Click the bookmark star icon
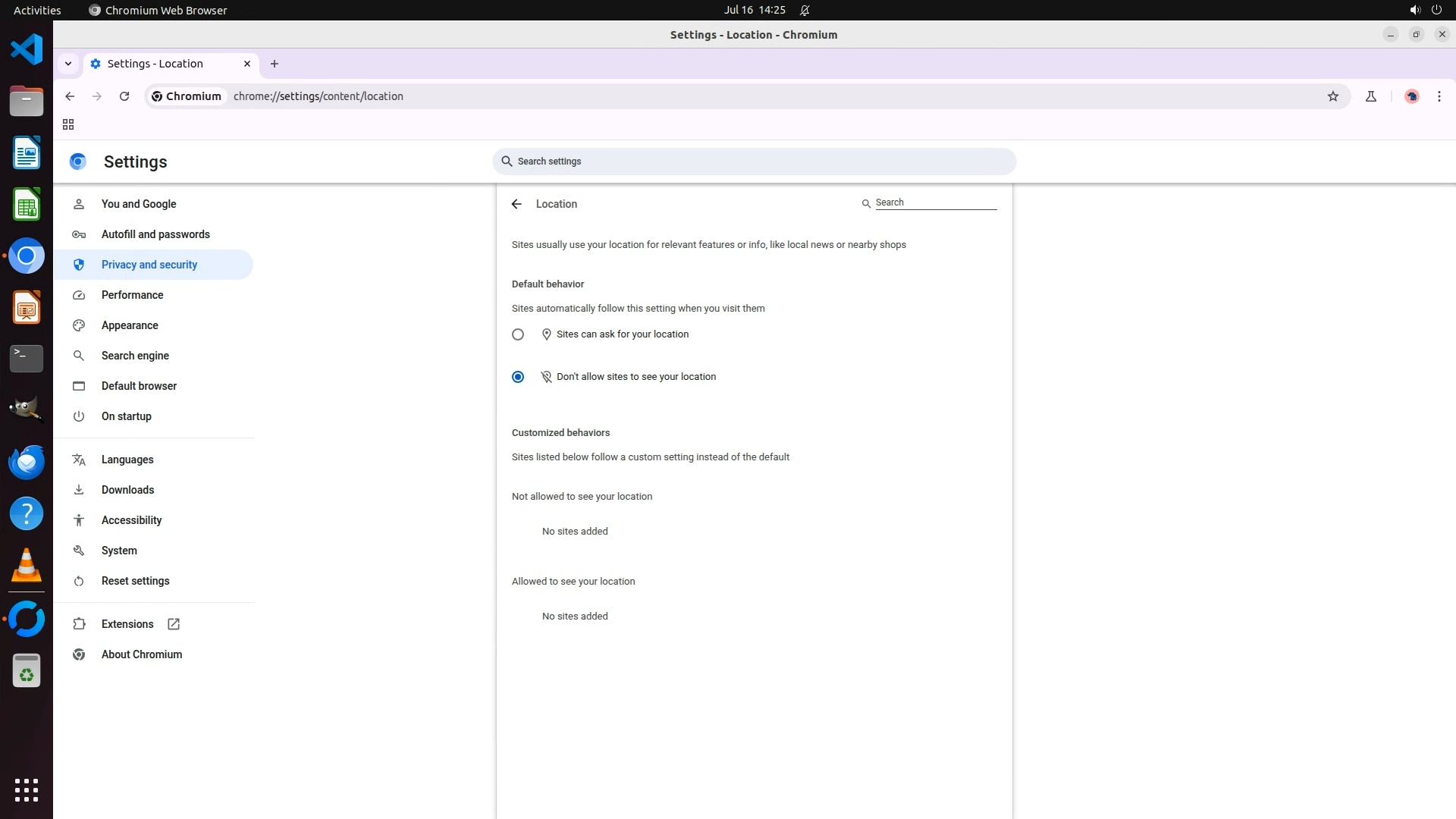This screenshot has height=819, width=1456. 1333,96
